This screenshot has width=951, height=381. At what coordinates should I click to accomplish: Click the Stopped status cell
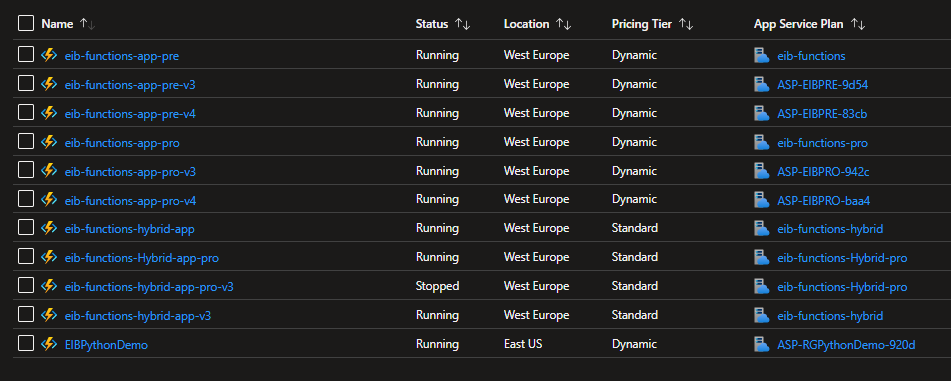coord(437,286)
